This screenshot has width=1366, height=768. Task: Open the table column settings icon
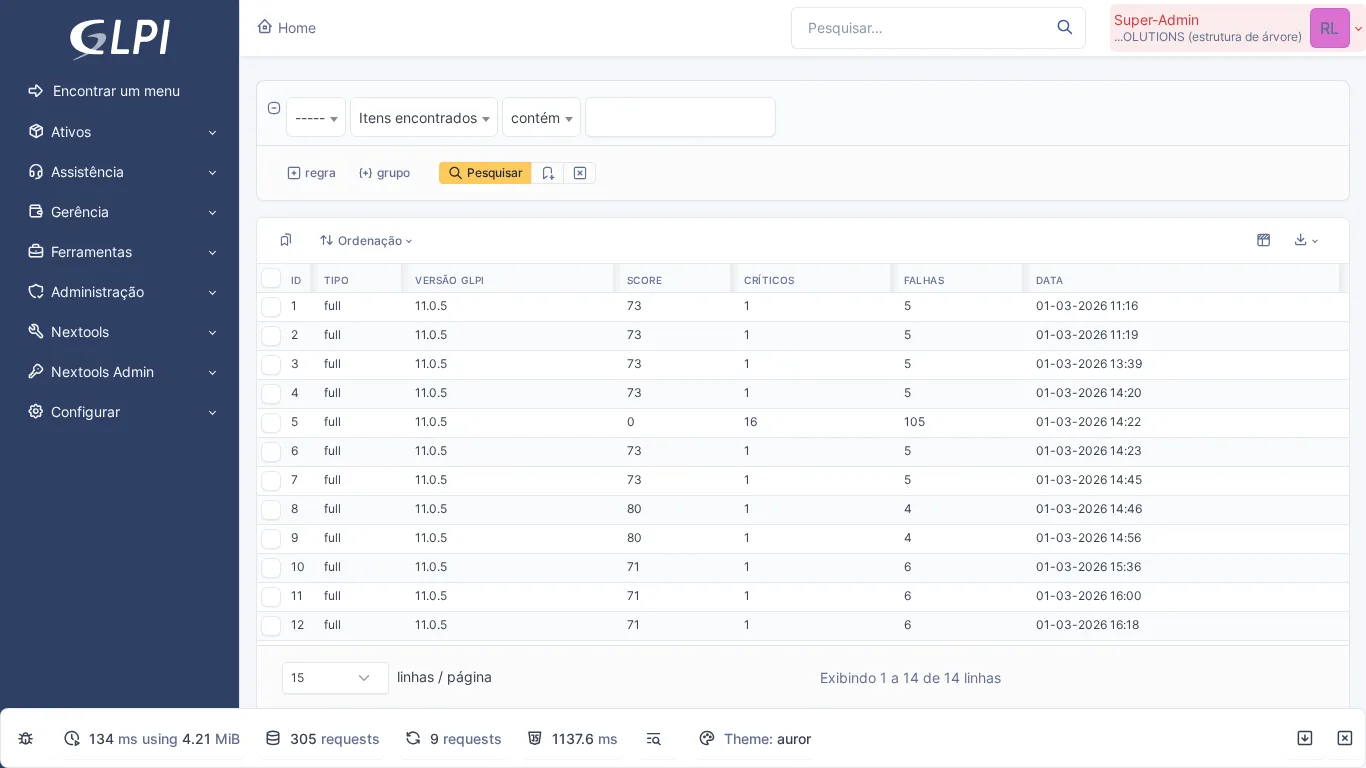coord(1263,240)
